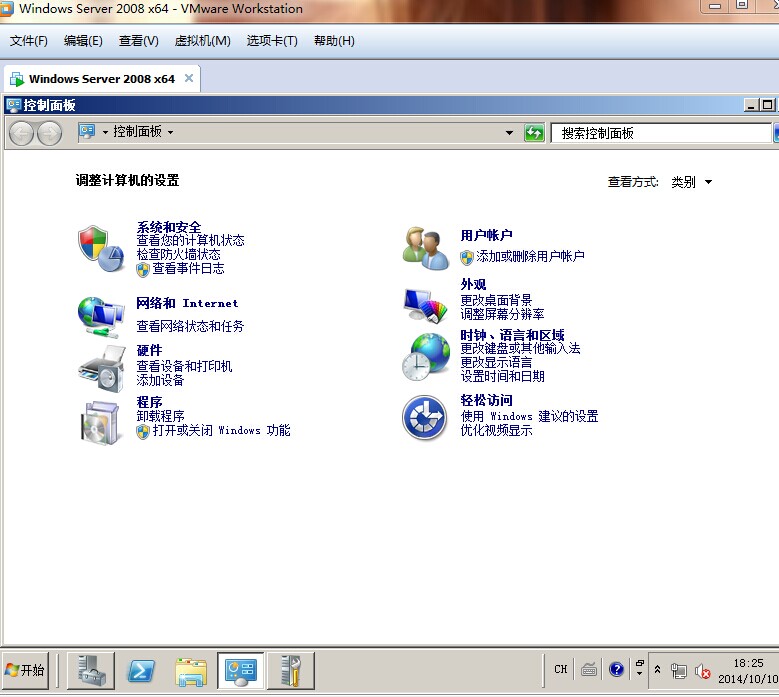Click the Forward navigation arrow
Image resolution: width=779 pixels, height=697 pixels.
point(50,133)
